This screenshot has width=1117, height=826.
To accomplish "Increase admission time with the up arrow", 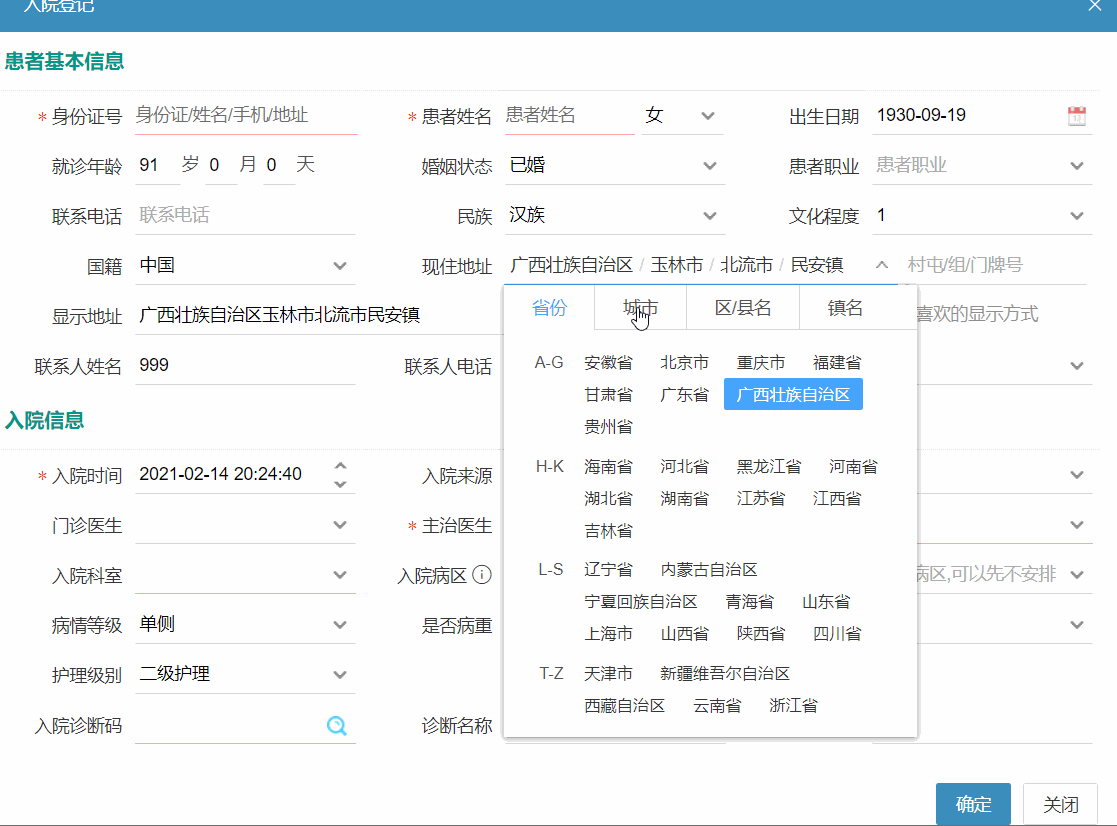I will [x=341, y=465].
